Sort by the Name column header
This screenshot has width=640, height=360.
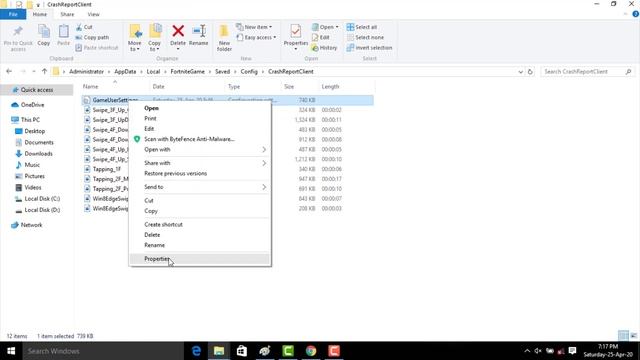[90, 87]
